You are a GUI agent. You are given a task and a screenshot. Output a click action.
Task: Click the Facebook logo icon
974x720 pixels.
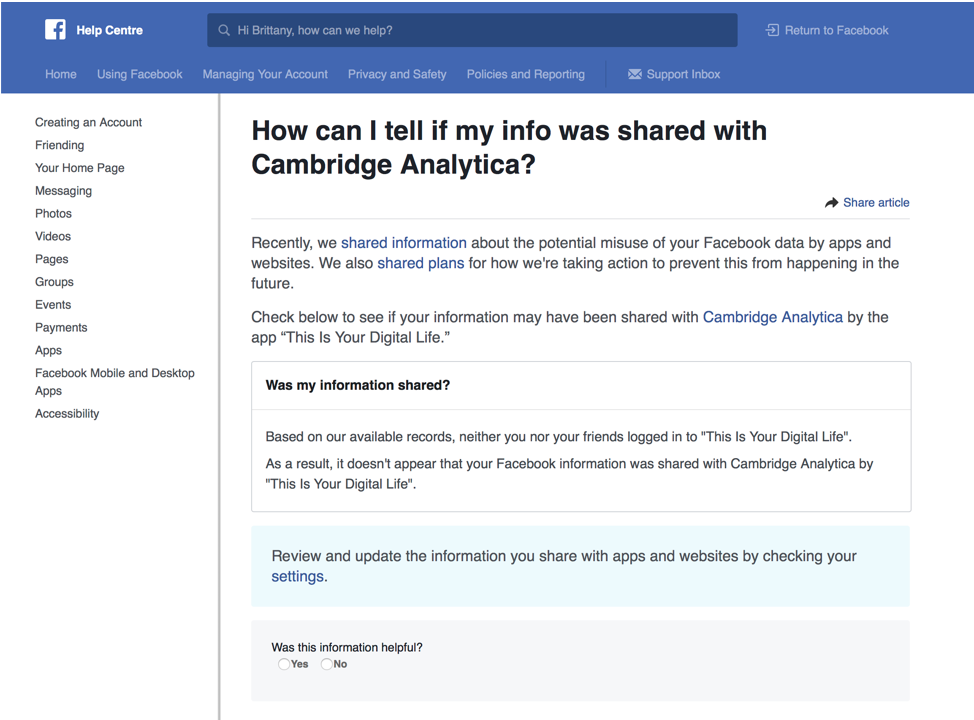55,30
